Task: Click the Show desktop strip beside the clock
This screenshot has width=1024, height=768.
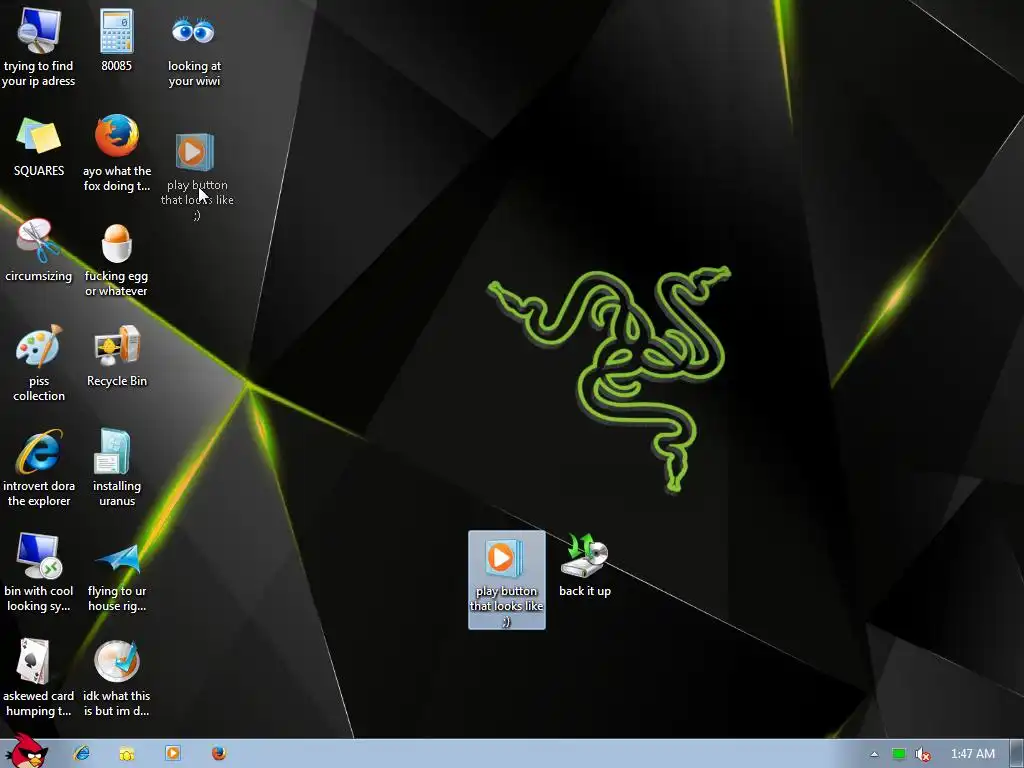Action: point(1017,754)
